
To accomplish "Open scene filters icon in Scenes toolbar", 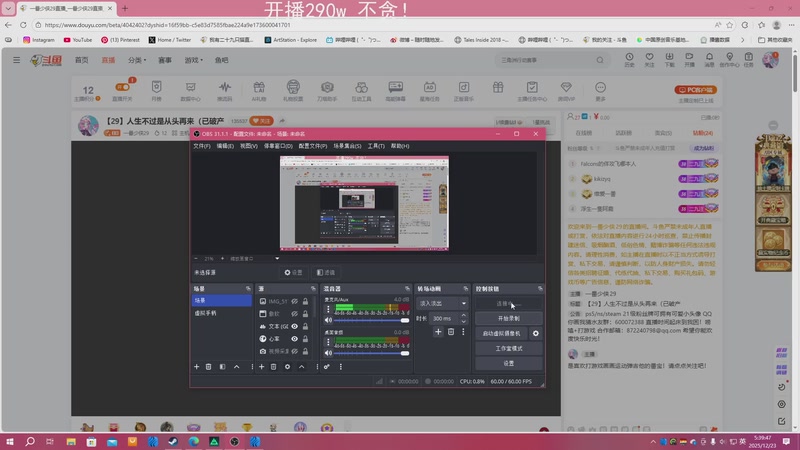I will tap(222, 367).
